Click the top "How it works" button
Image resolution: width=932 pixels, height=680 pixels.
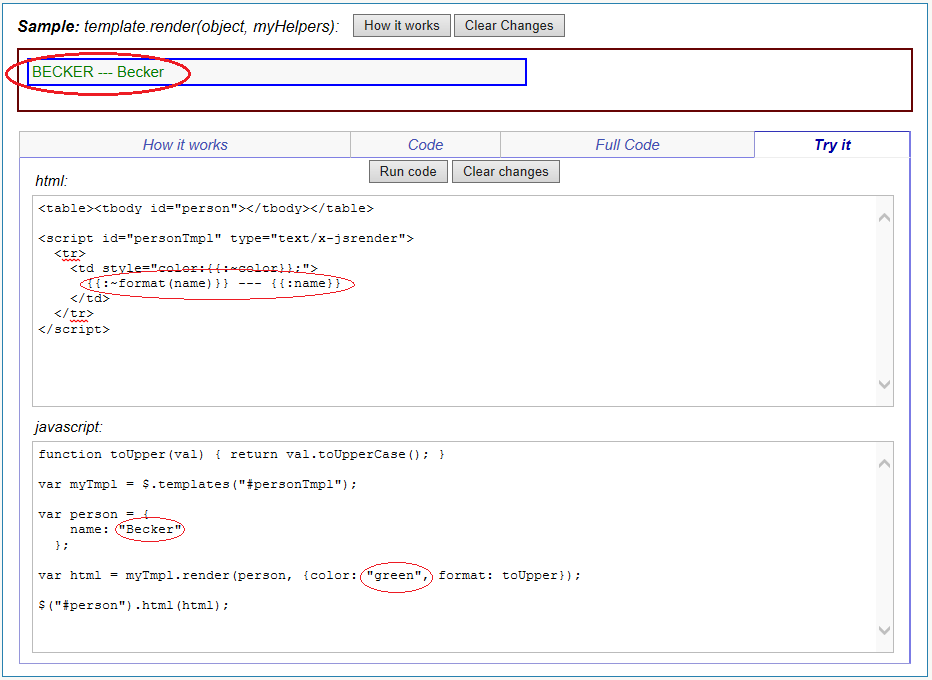point(401,26)
